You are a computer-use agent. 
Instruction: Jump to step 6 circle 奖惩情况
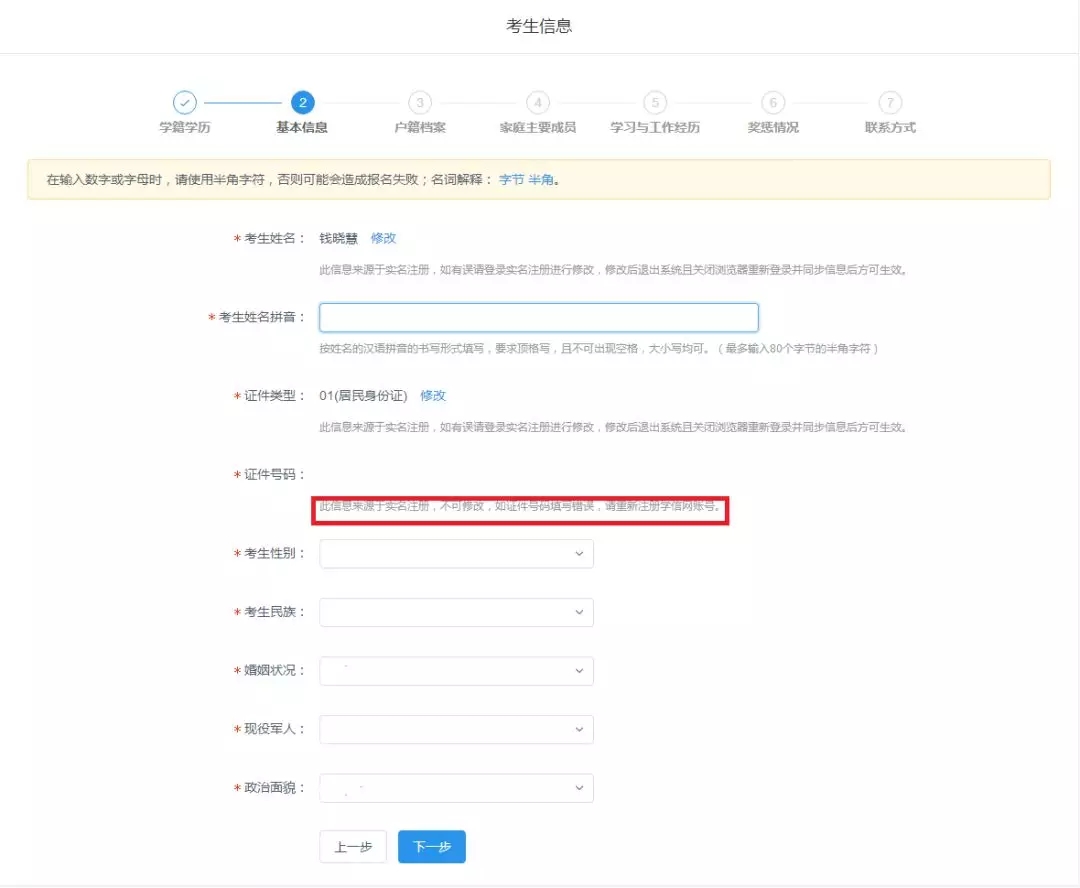tap(773, 102)
